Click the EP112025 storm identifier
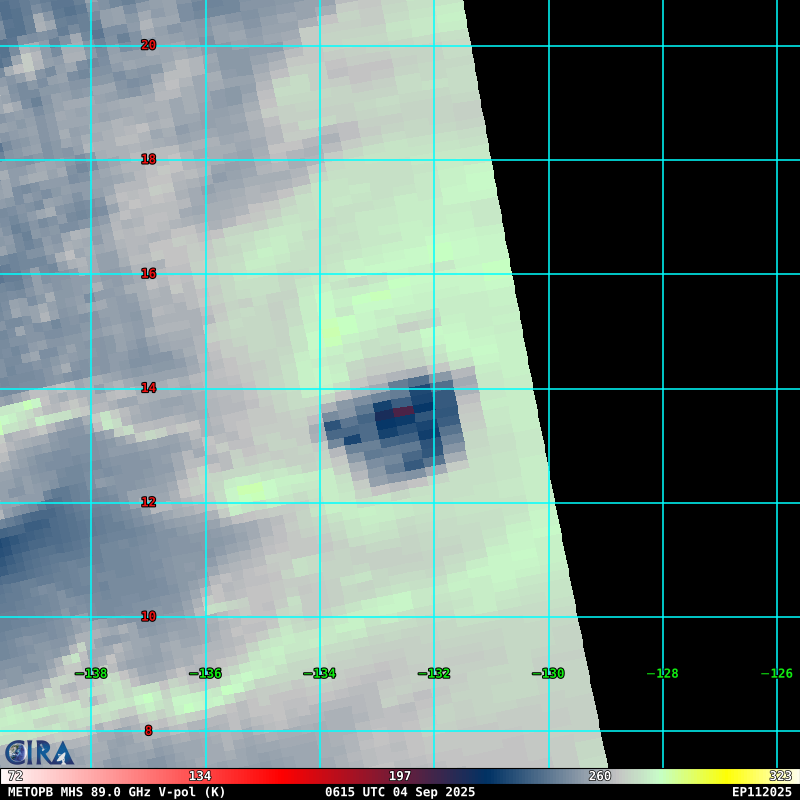This screenshot has width=800, height=800. coord(761,792)
